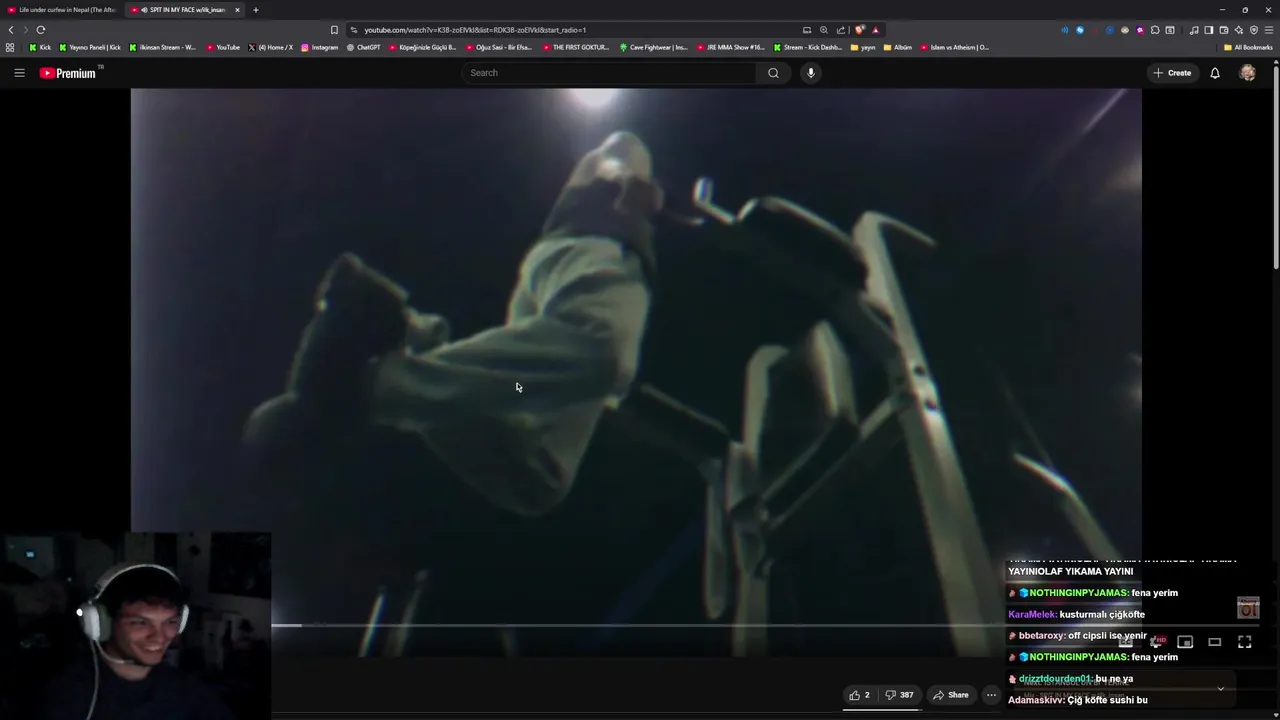
Task: Expand the playlist panel chevron
Action: point(1220,689)
